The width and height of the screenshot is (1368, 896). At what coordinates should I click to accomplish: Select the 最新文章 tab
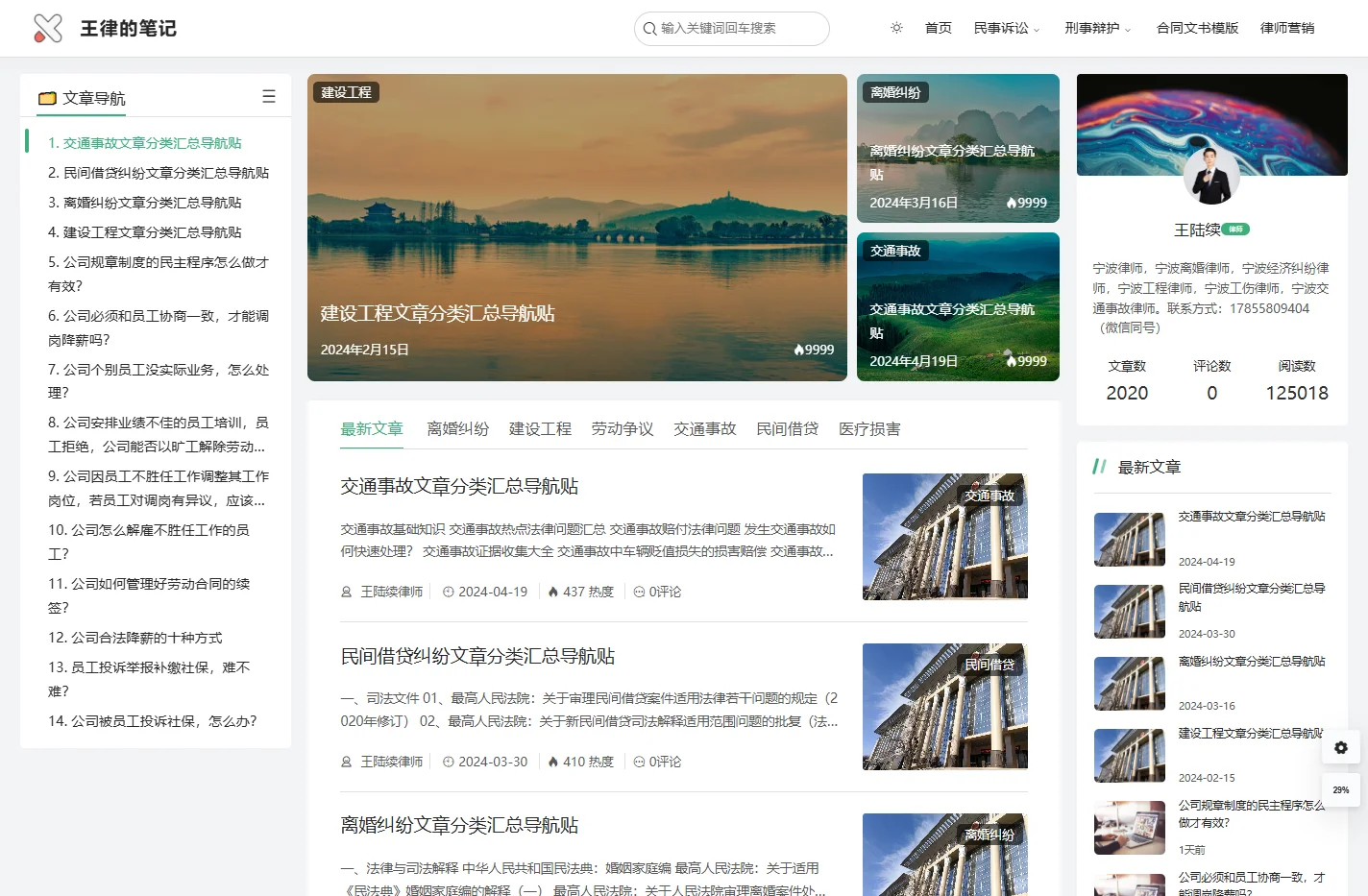pos(372,429)
